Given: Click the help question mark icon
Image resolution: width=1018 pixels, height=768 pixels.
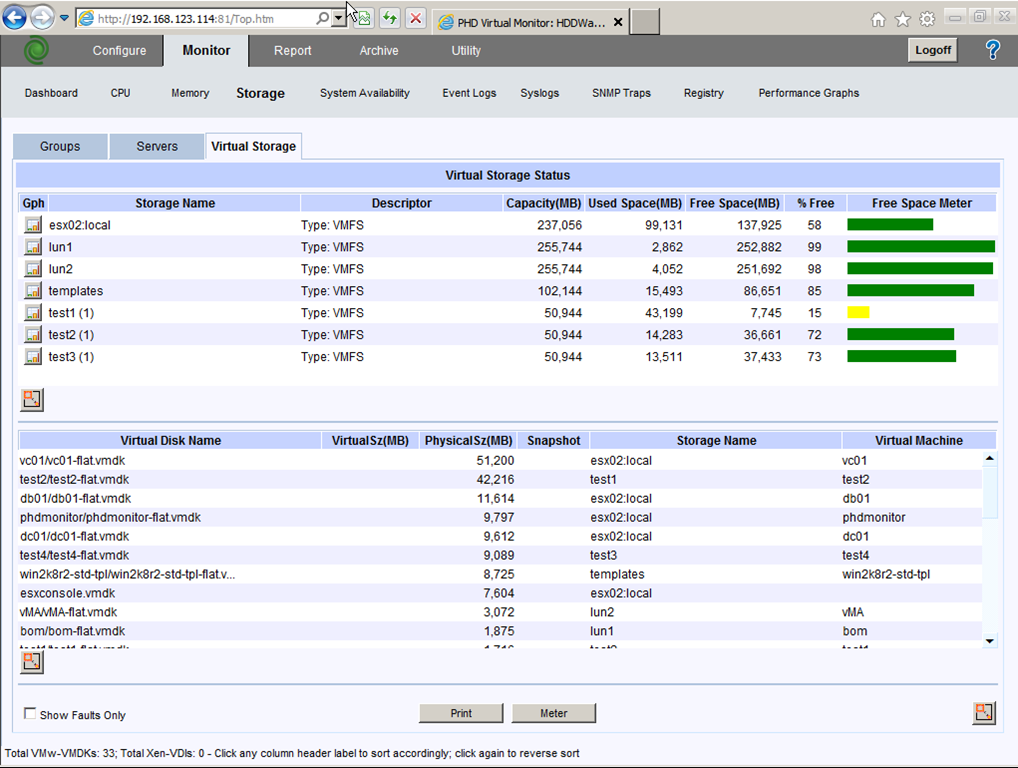Looking at the screenshot, I should pyautogui.click(x=992, y=50).
